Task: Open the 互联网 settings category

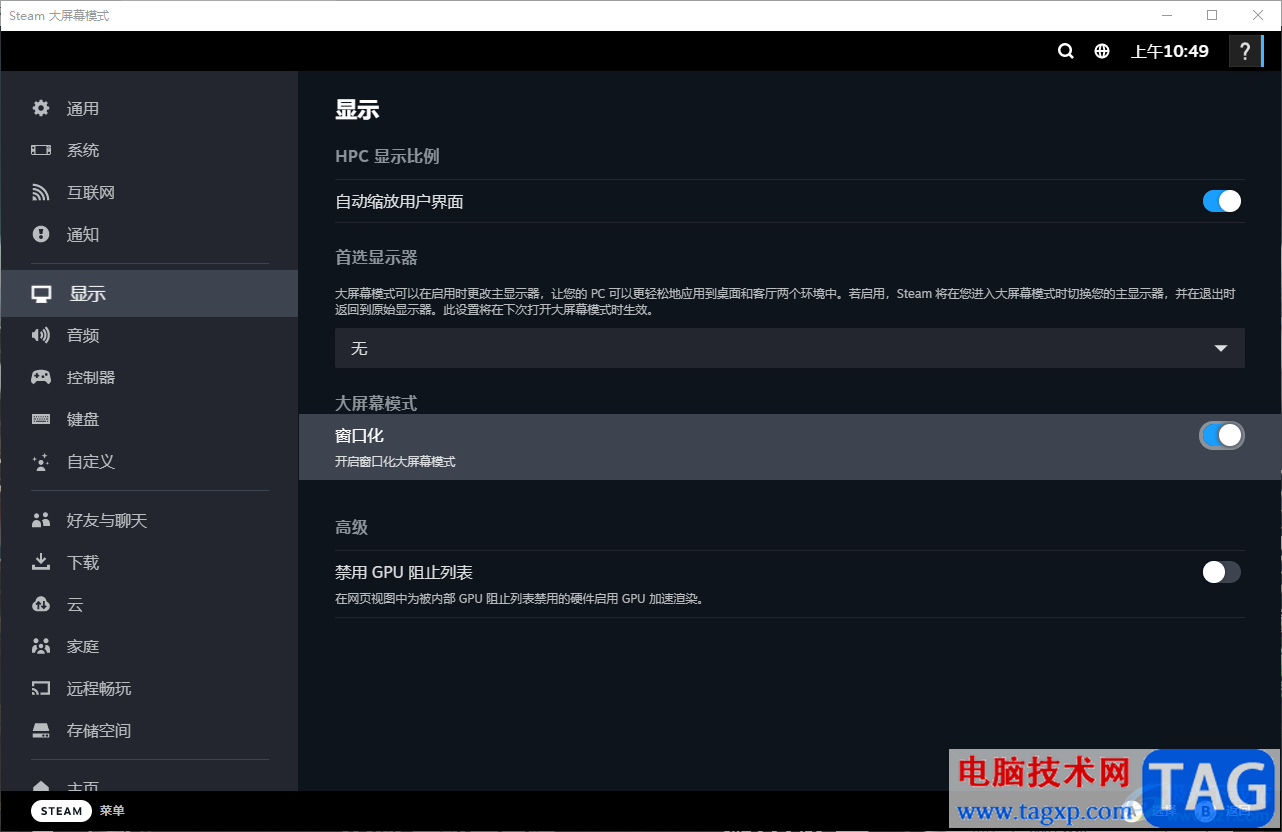Action: 149,192
